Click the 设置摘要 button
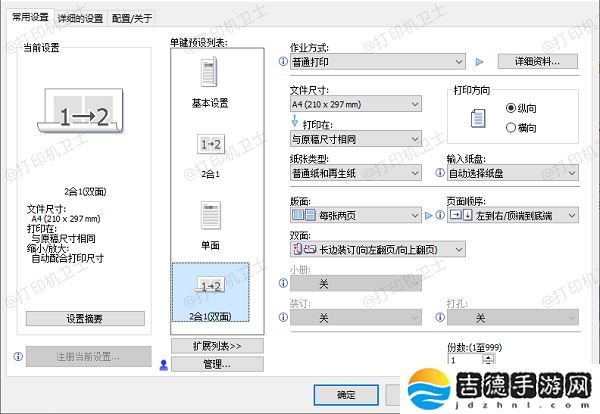The width and height of the screenshot is (600, 414). [85, 318]
